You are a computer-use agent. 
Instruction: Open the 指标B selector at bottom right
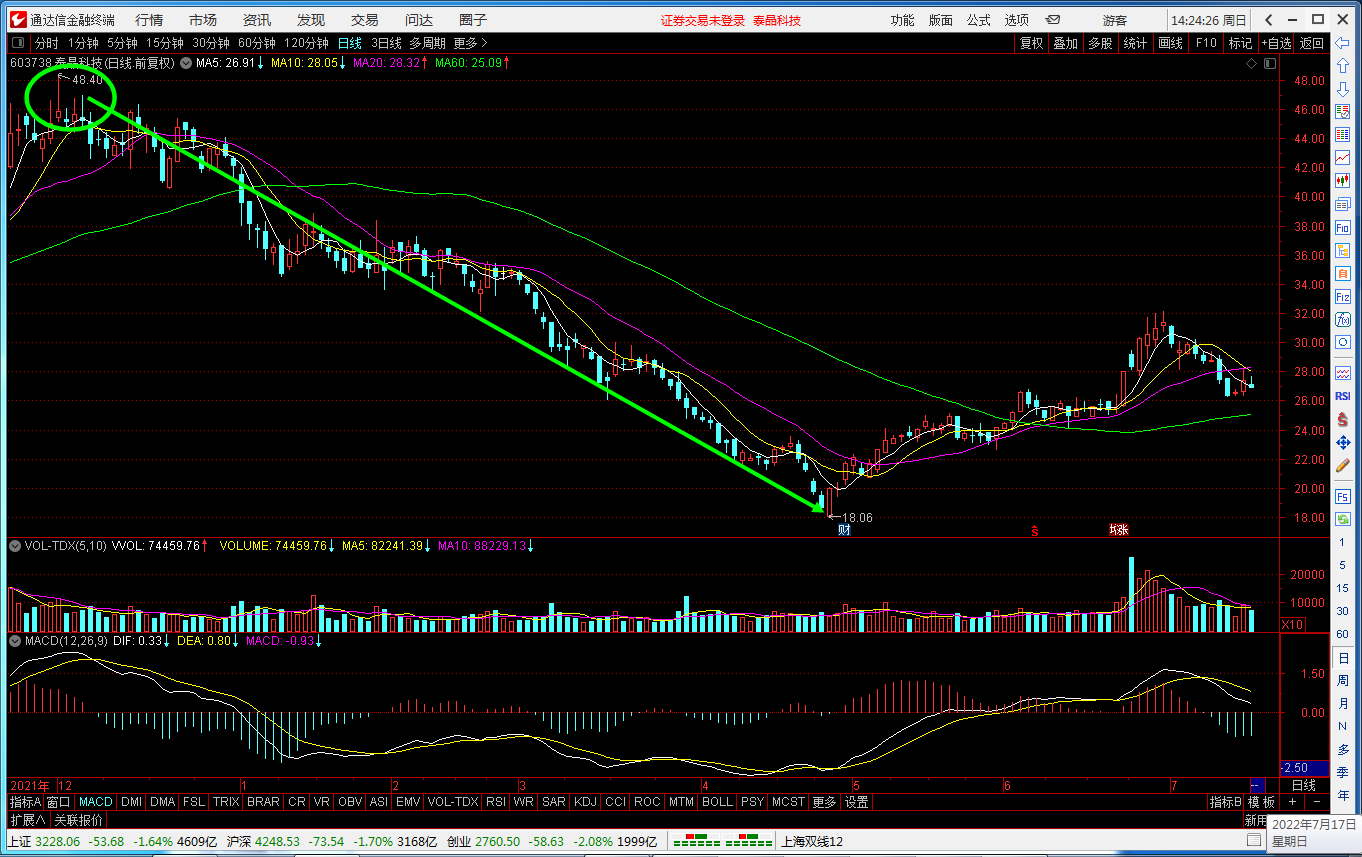pos(1225,802)
